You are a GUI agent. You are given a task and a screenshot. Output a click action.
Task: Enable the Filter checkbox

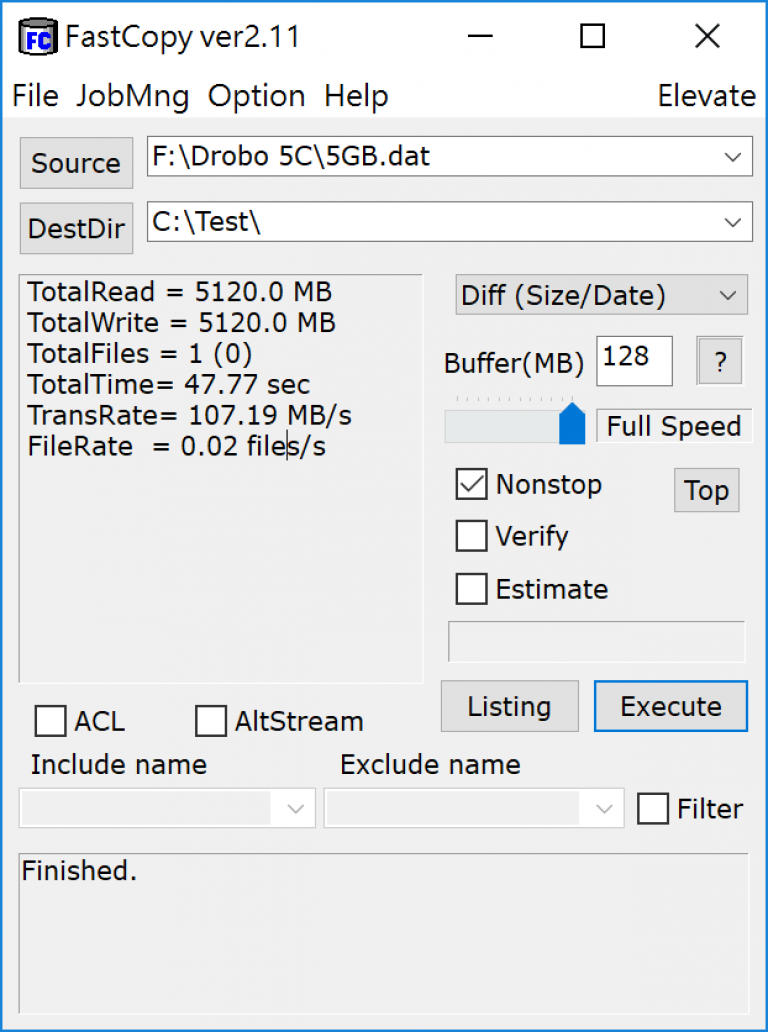(x=653, y=808)
